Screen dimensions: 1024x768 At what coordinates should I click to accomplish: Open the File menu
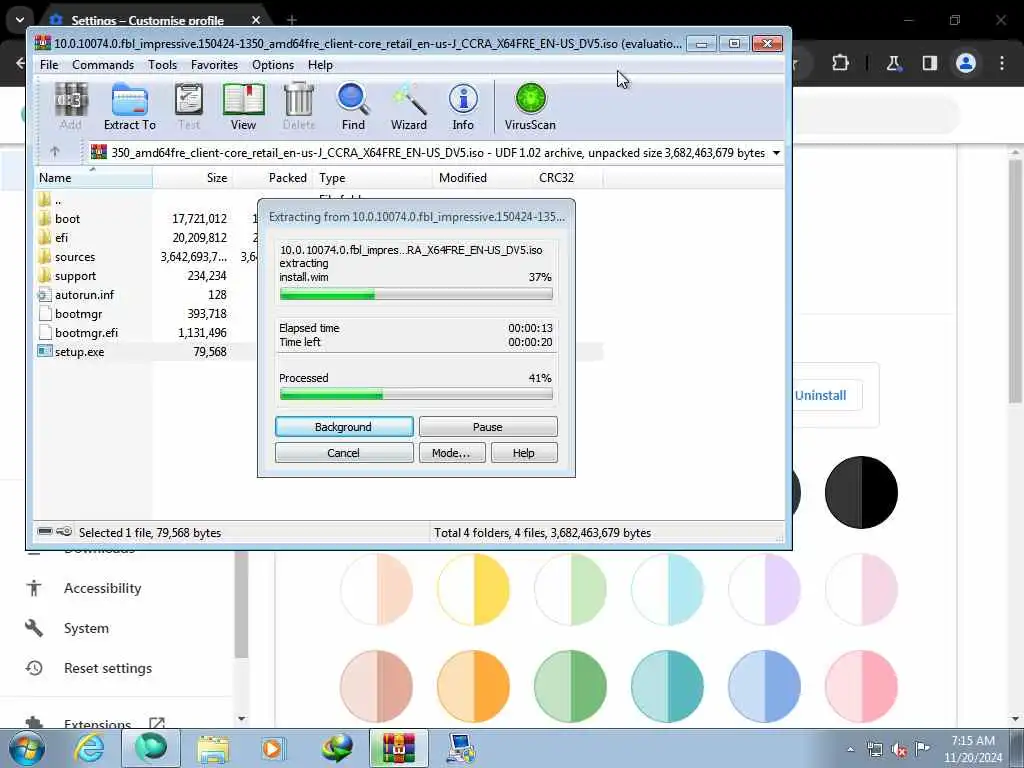(x=49, y=65)
